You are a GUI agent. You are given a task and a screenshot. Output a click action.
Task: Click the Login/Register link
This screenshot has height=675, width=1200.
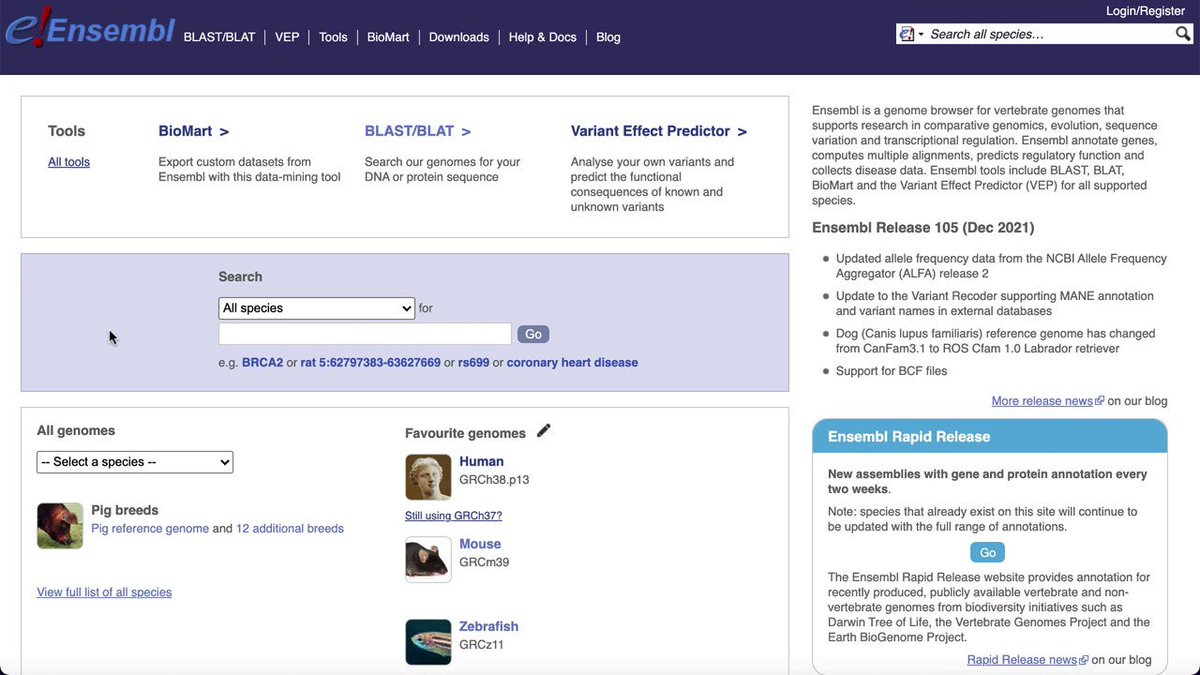tap(1145, 11)
